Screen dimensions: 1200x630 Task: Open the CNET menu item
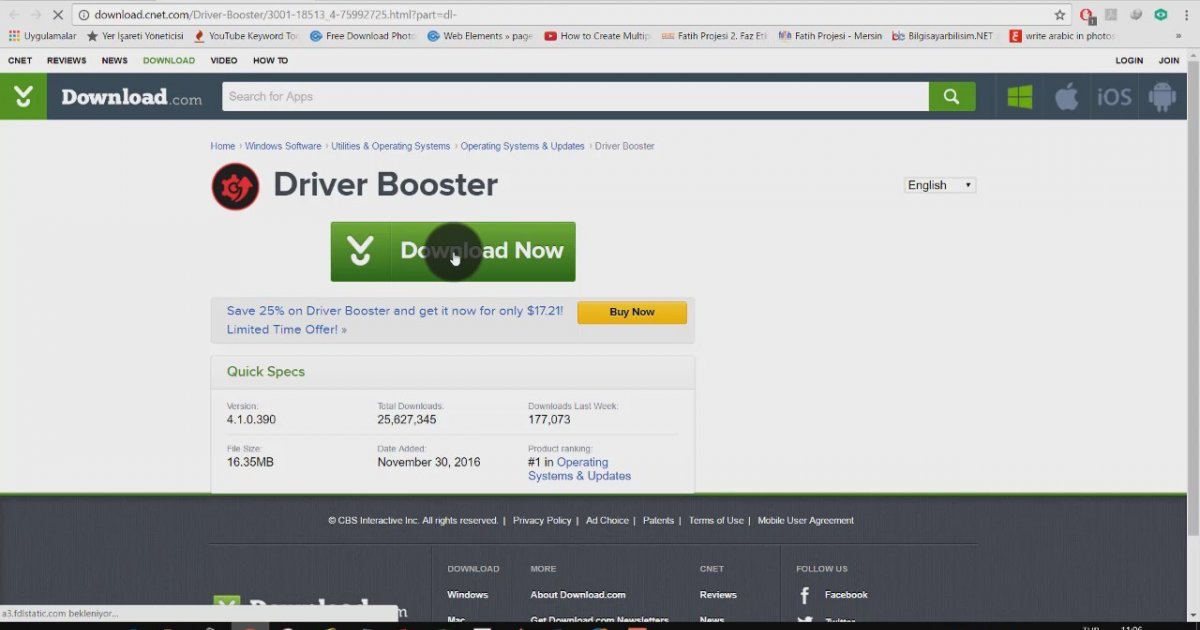20,61
